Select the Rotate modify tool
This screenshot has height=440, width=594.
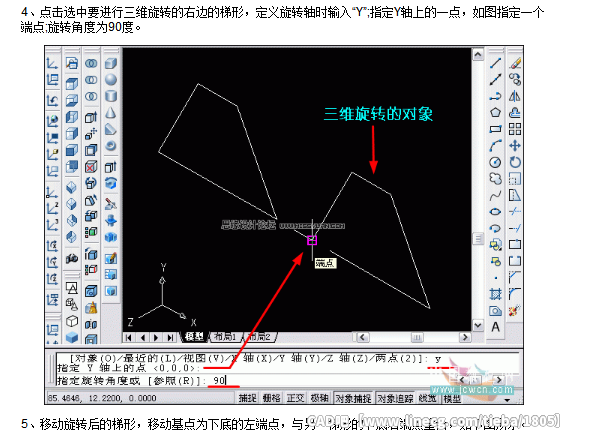(x=515, y=163)
